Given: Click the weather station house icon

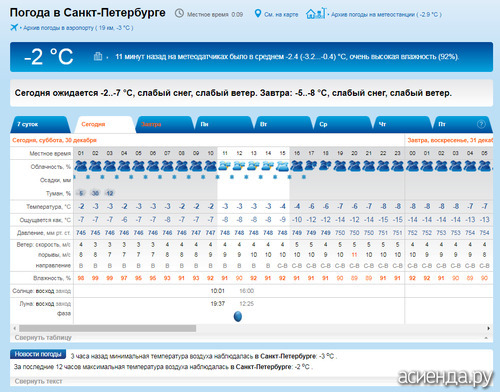Looking at the screenshot, I should tap(315, 13).
